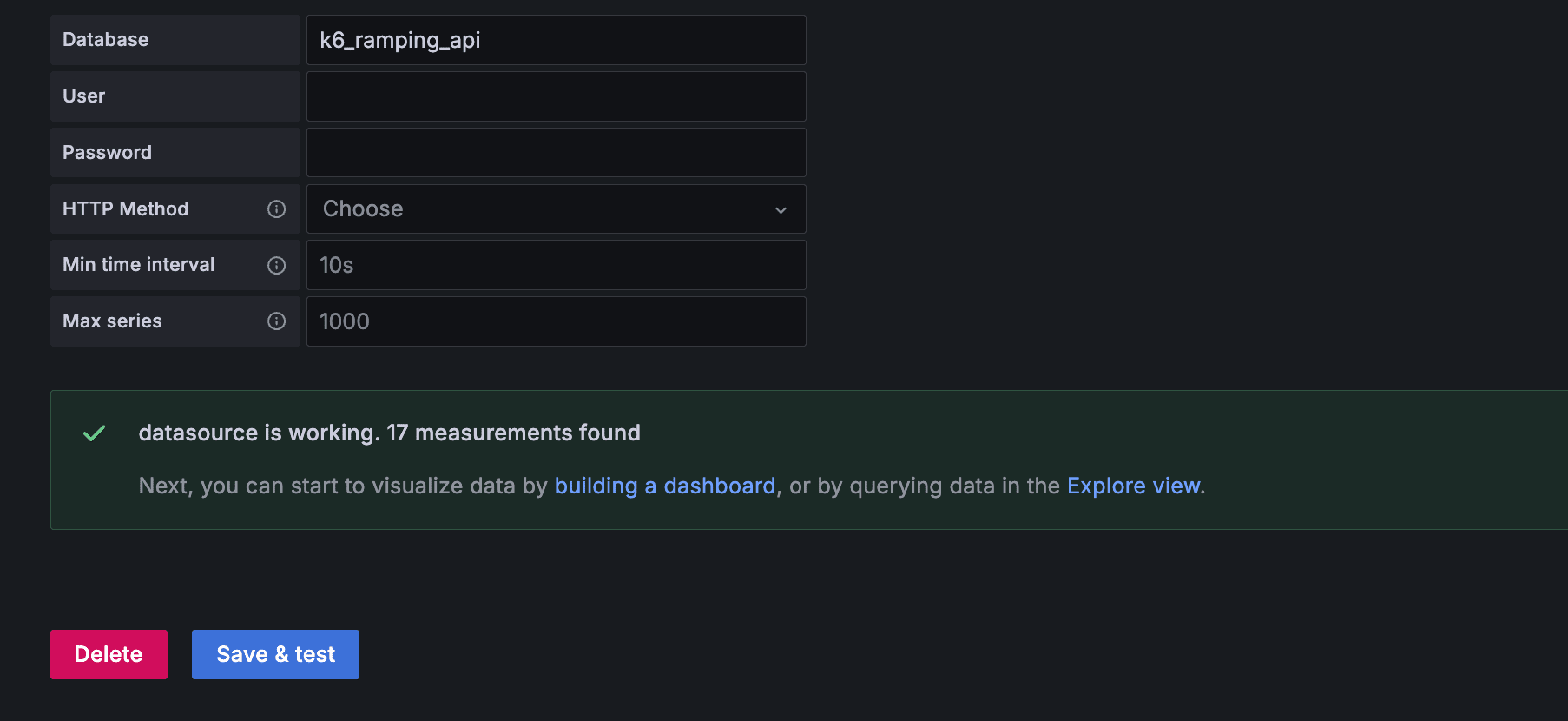Click the User field label
The image size is (1568, 721).
click(x=84, y=96)
